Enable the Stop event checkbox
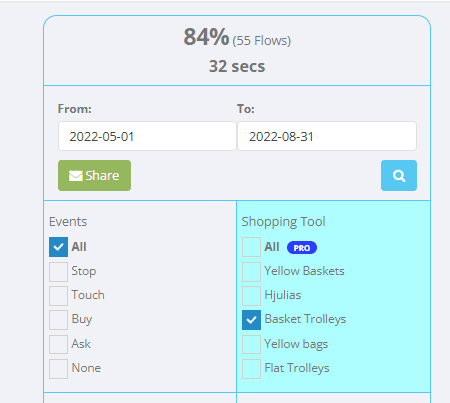 click(x=58, y=272)
